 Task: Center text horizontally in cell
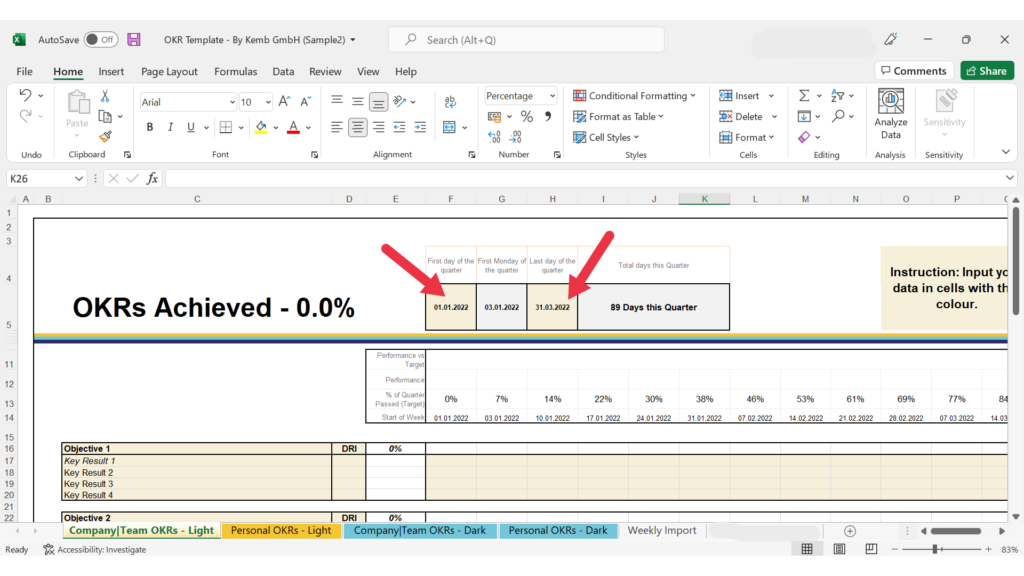coord(357,127)
